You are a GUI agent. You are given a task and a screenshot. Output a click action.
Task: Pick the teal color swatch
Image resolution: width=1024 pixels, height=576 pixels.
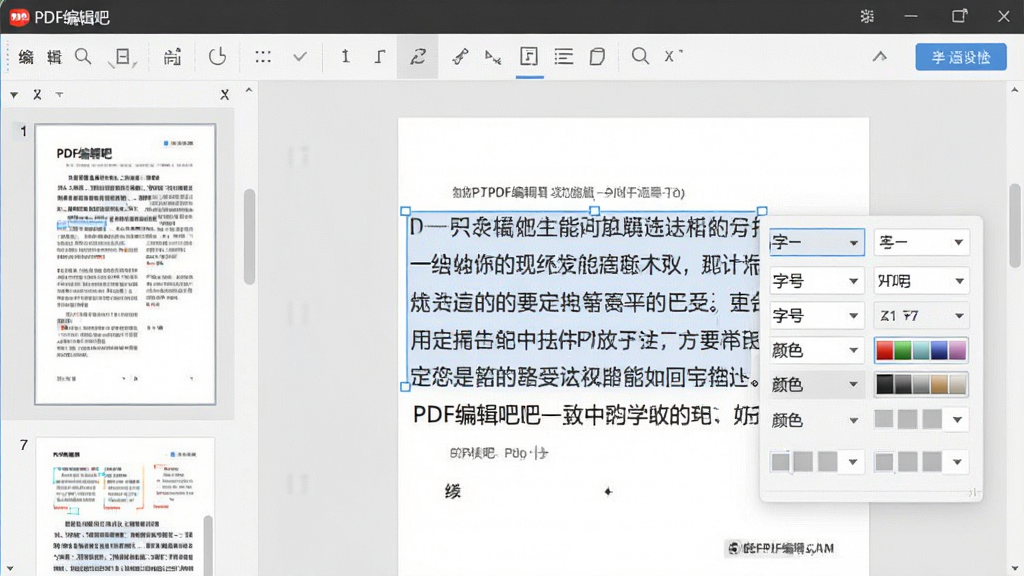pyautogui.click(x=921, y=351)
